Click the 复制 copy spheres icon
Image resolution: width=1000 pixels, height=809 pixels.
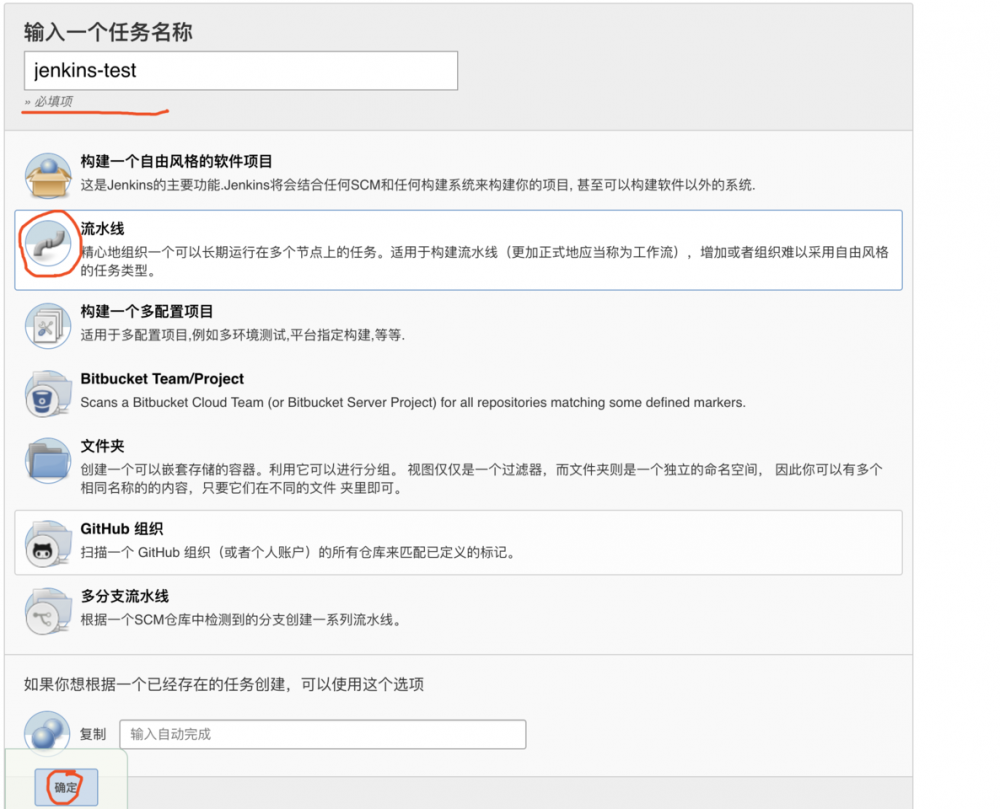tap(47, 733)
